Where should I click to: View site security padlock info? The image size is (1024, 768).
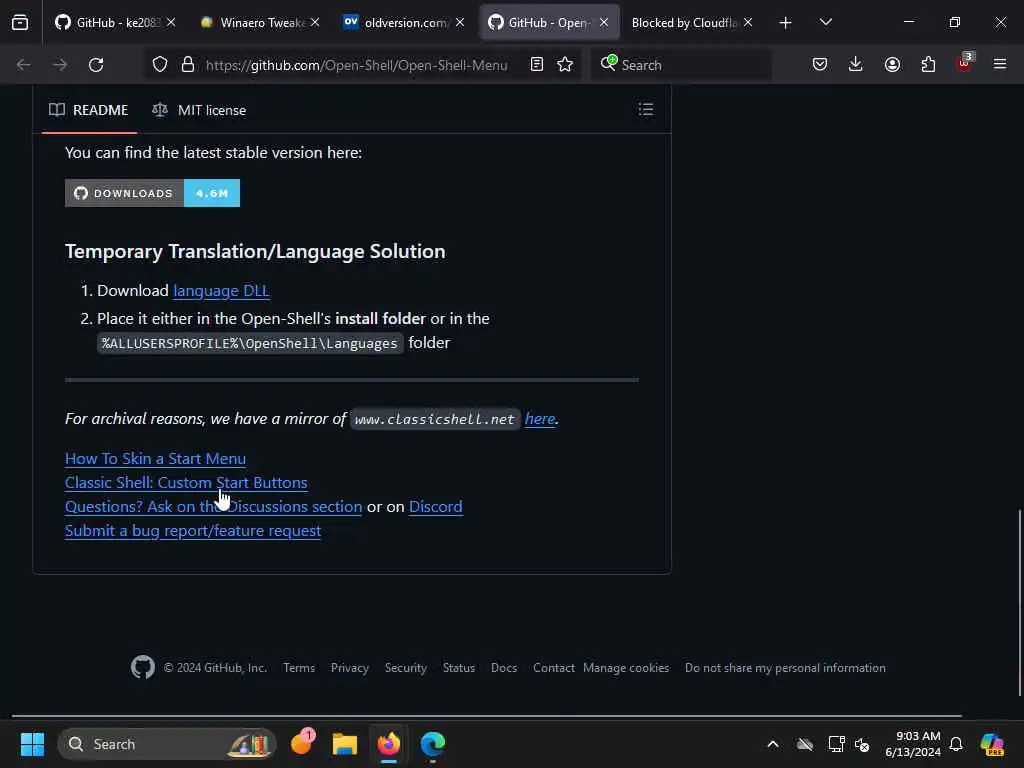tap(187, 65)
